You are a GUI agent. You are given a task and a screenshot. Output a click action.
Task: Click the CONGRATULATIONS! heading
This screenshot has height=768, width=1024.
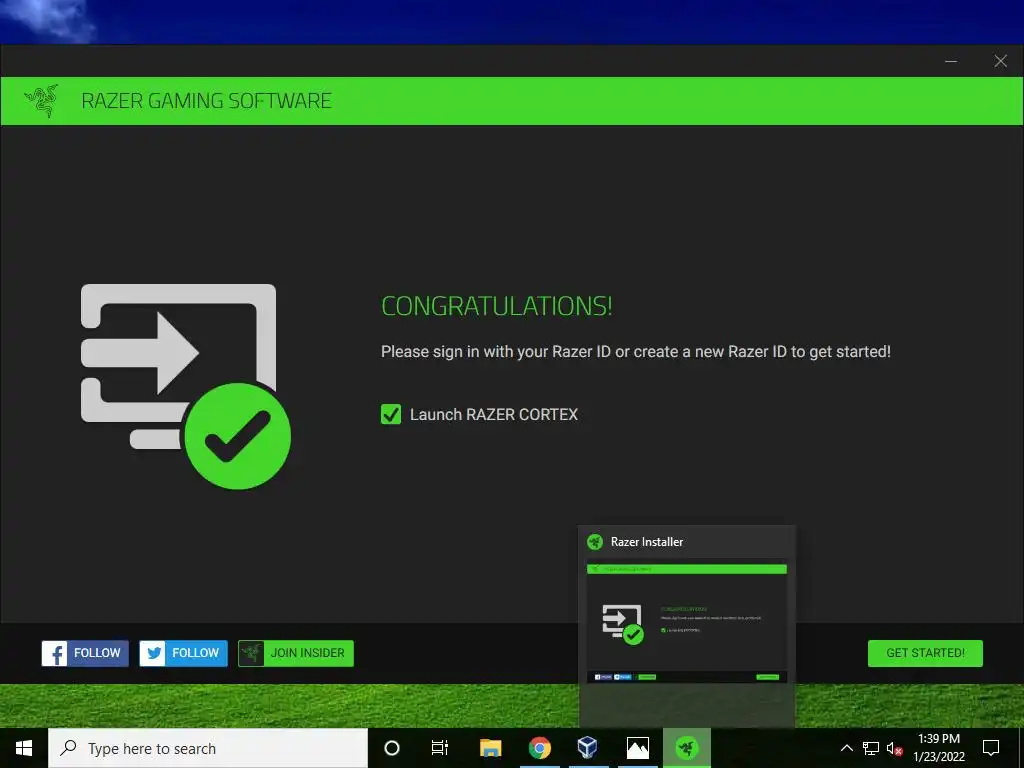pos(497,306)
